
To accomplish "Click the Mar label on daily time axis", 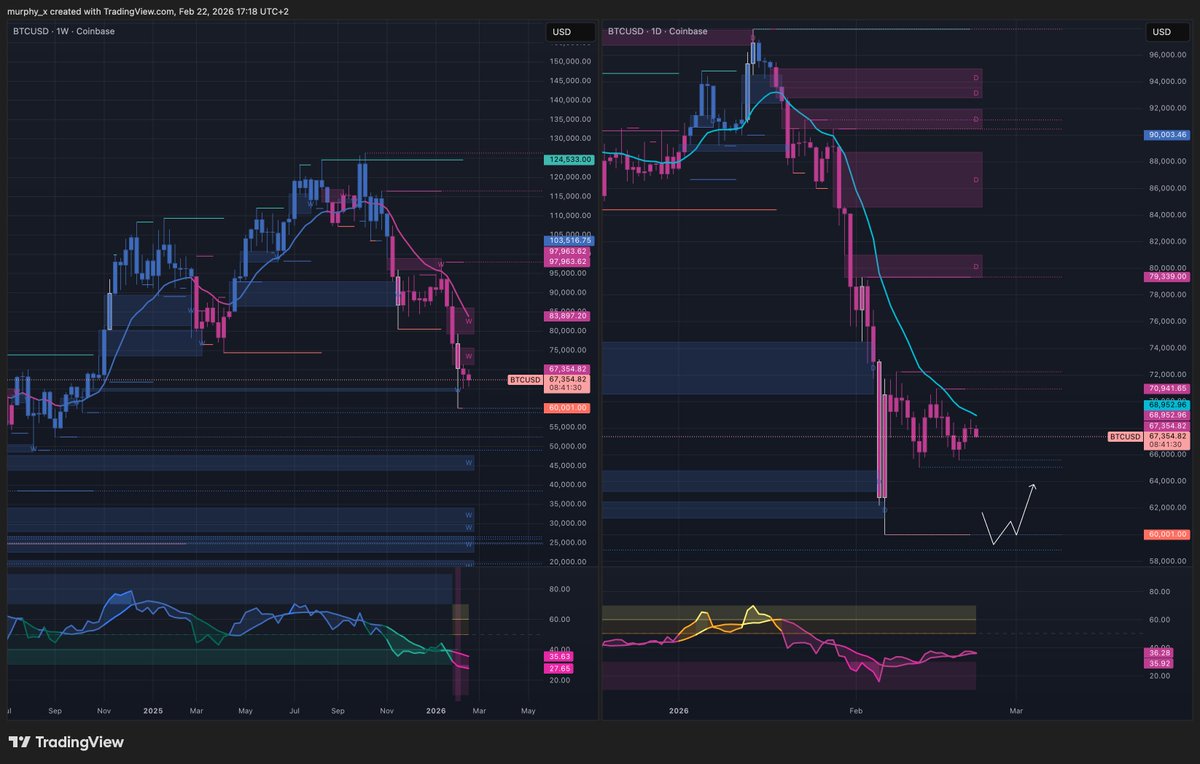I will [x=1017, y=709].
